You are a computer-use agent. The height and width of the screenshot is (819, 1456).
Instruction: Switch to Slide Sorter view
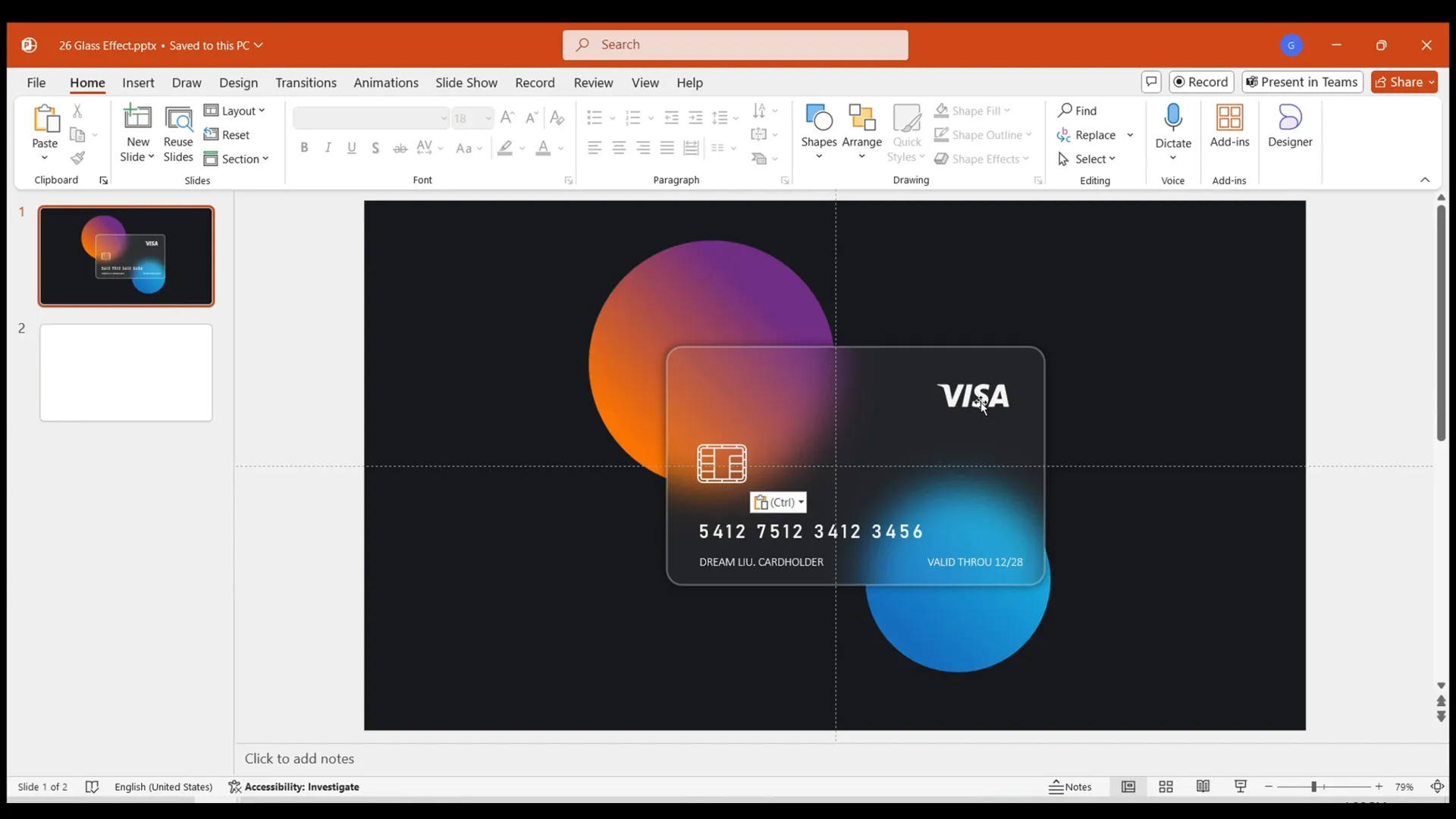pos(1166,787)
